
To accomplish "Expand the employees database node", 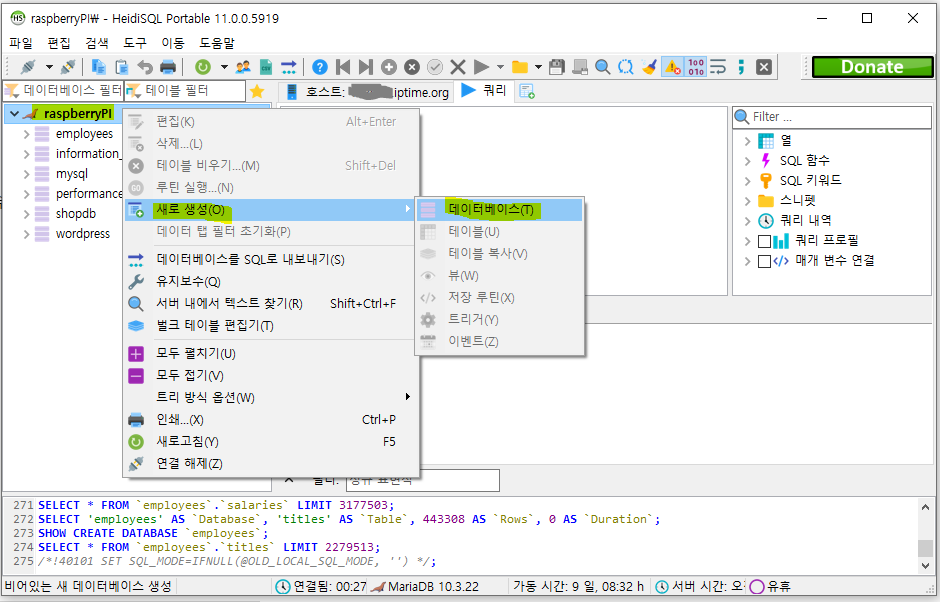I will tap(26, 134).
